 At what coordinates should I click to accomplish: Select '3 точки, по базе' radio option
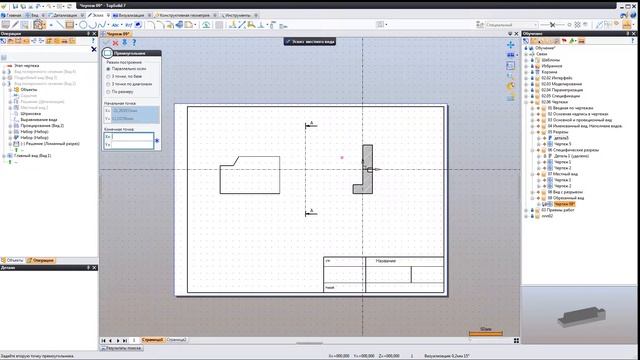click(108, 76)
